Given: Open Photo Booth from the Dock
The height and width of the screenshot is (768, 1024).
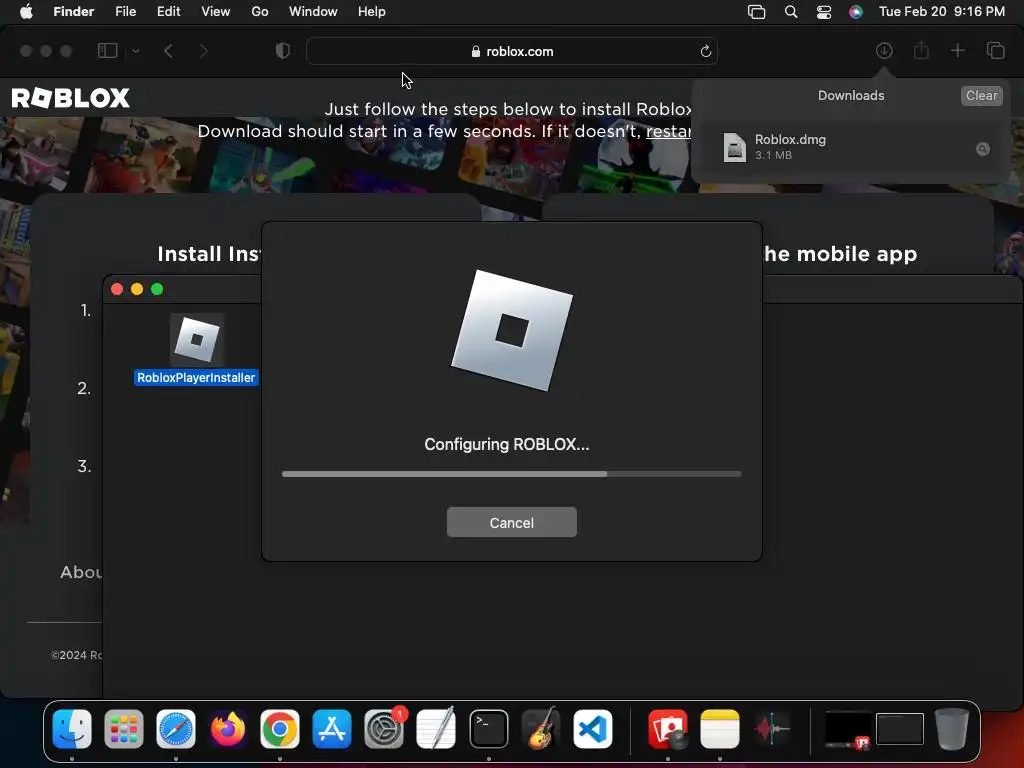Looking at the screenshot, I should [667, 729].
